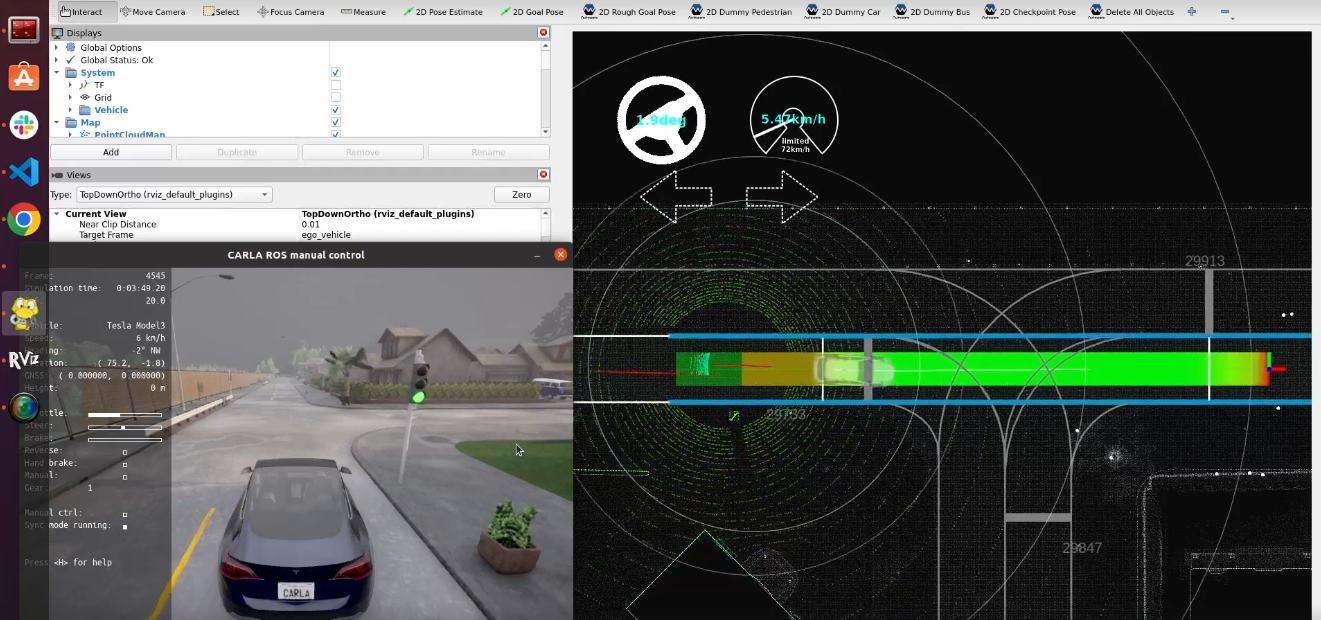Enable the Grid display checkbox
Screen dimensions: 1321x620
click(335, 97)
